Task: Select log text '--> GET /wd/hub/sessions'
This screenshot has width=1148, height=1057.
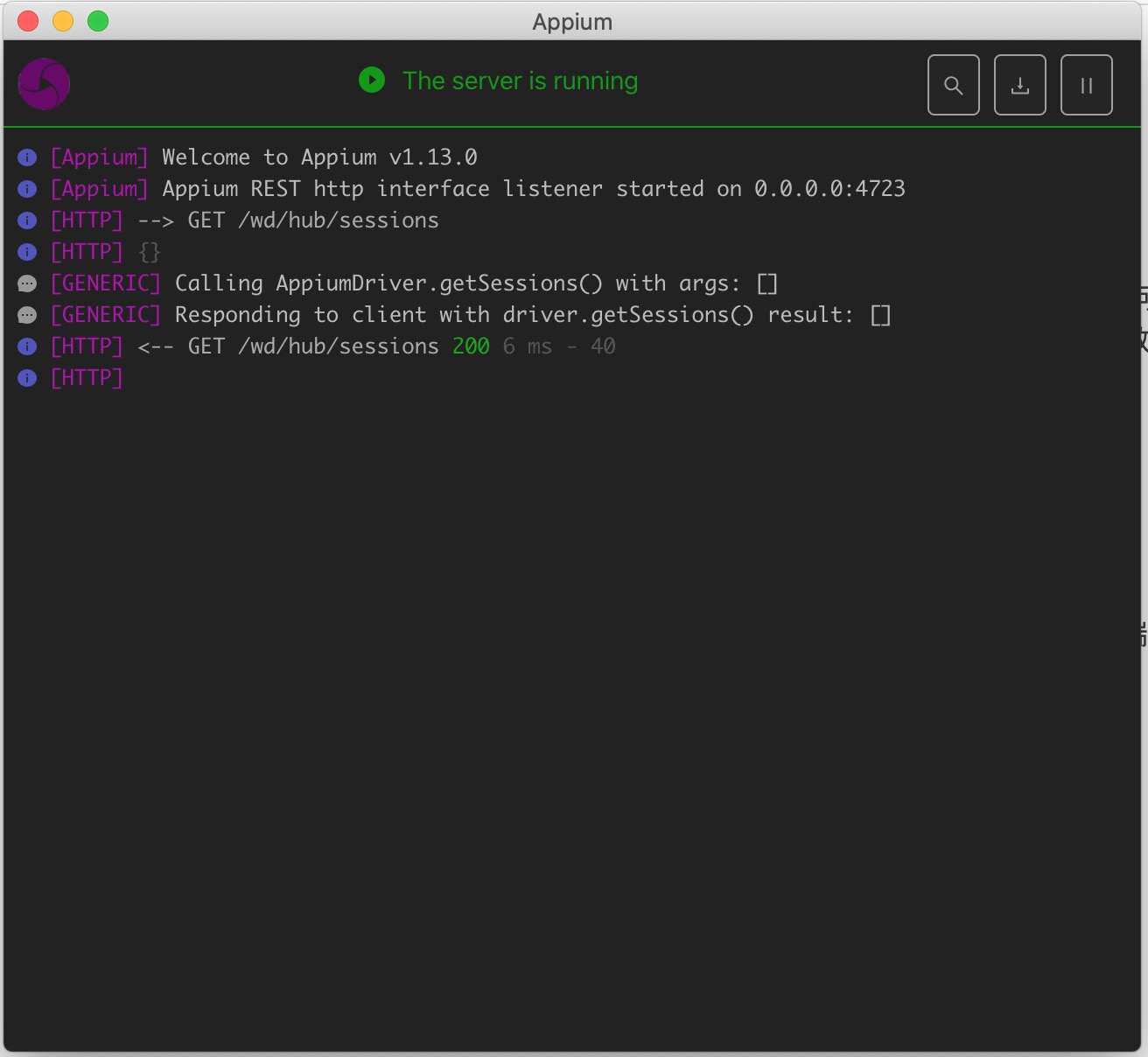Action: [288, 220]
